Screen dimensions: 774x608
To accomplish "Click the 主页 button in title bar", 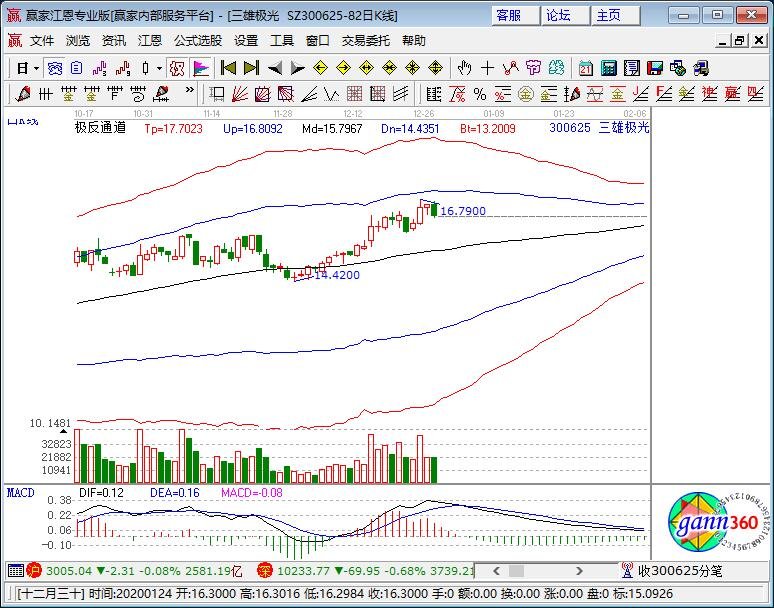I will 615,16.
